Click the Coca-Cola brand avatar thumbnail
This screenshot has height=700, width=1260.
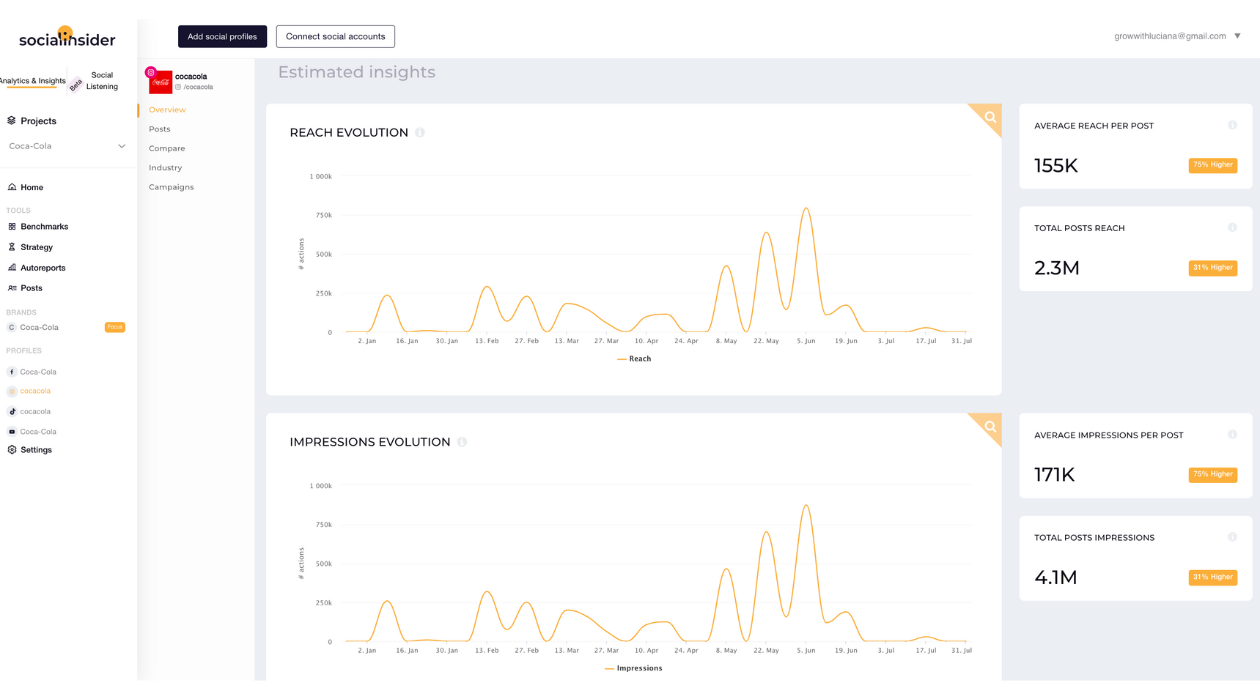tap(160, 82)
